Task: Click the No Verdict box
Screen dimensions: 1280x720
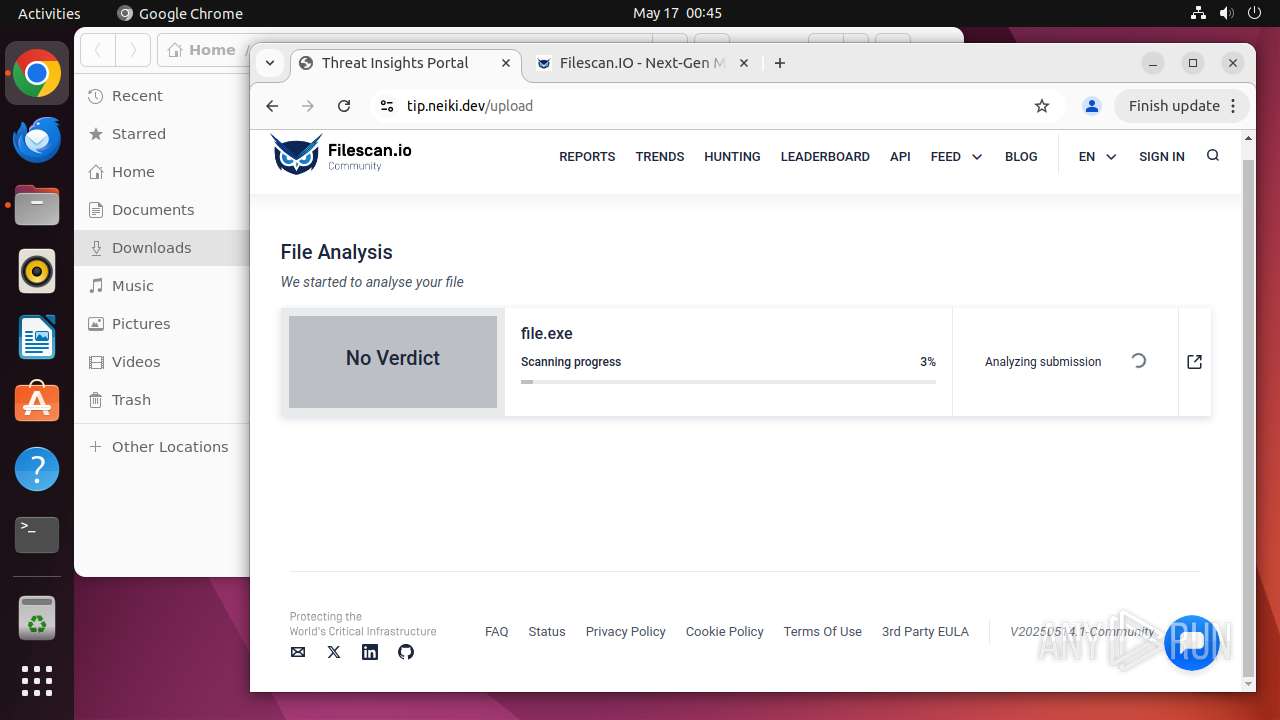Action: tap(393, 362)
